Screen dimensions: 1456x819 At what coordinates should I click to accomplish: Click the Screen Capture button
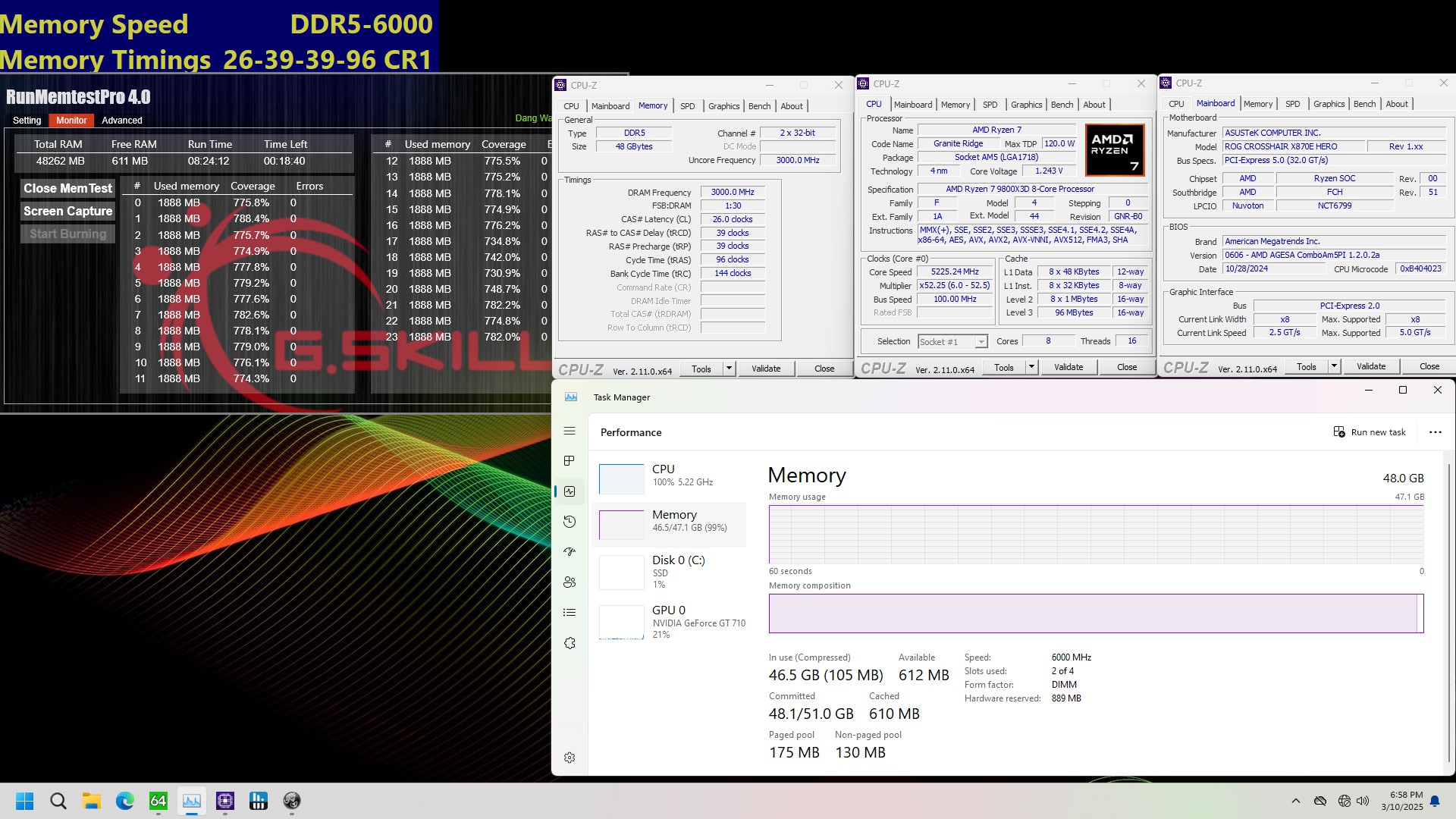point(68,211)
